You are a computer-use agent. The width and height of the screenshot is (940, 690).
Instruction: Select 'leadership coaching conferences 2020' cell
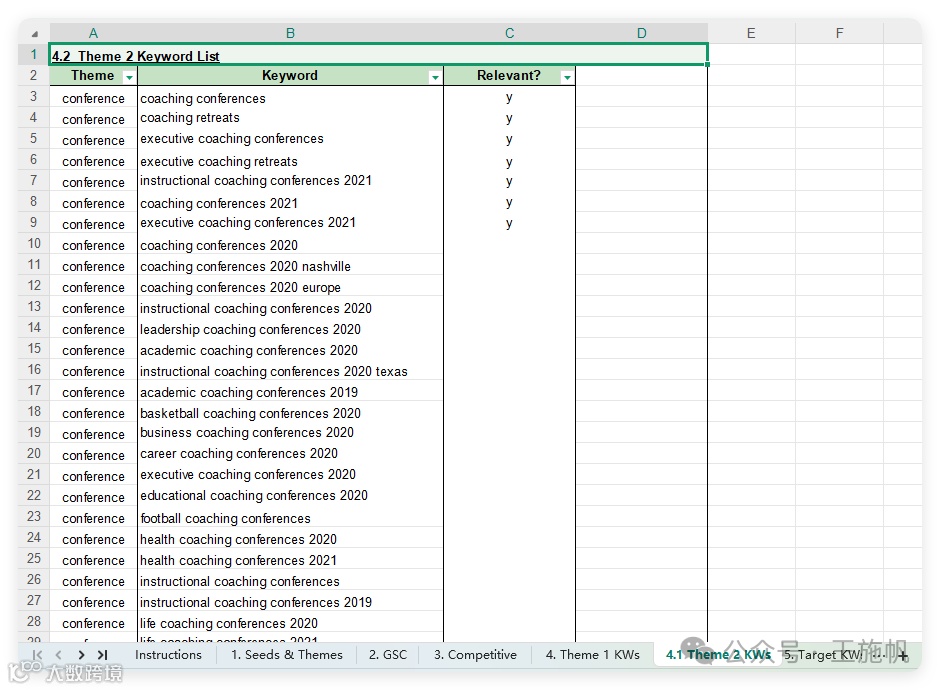point(291,329)
